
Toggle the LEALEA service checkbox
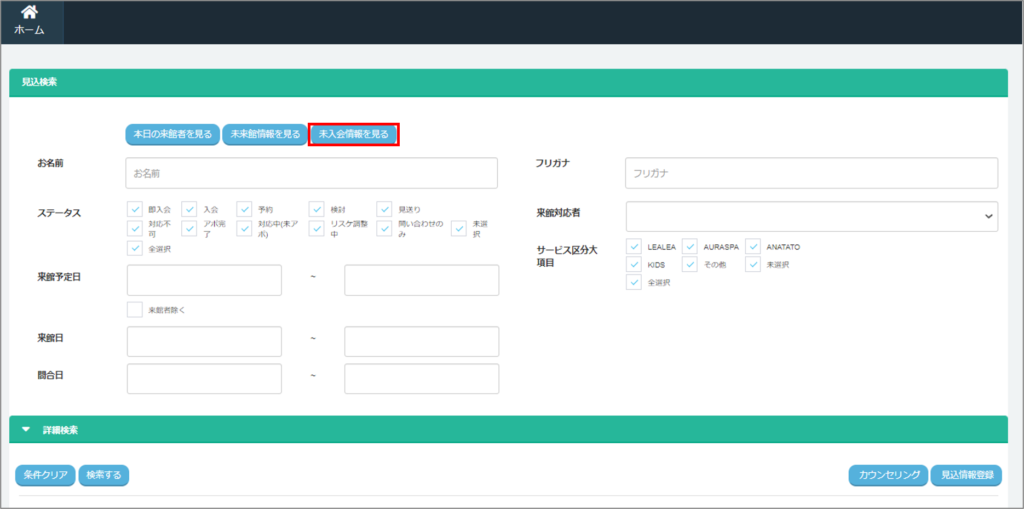[634, 246]
